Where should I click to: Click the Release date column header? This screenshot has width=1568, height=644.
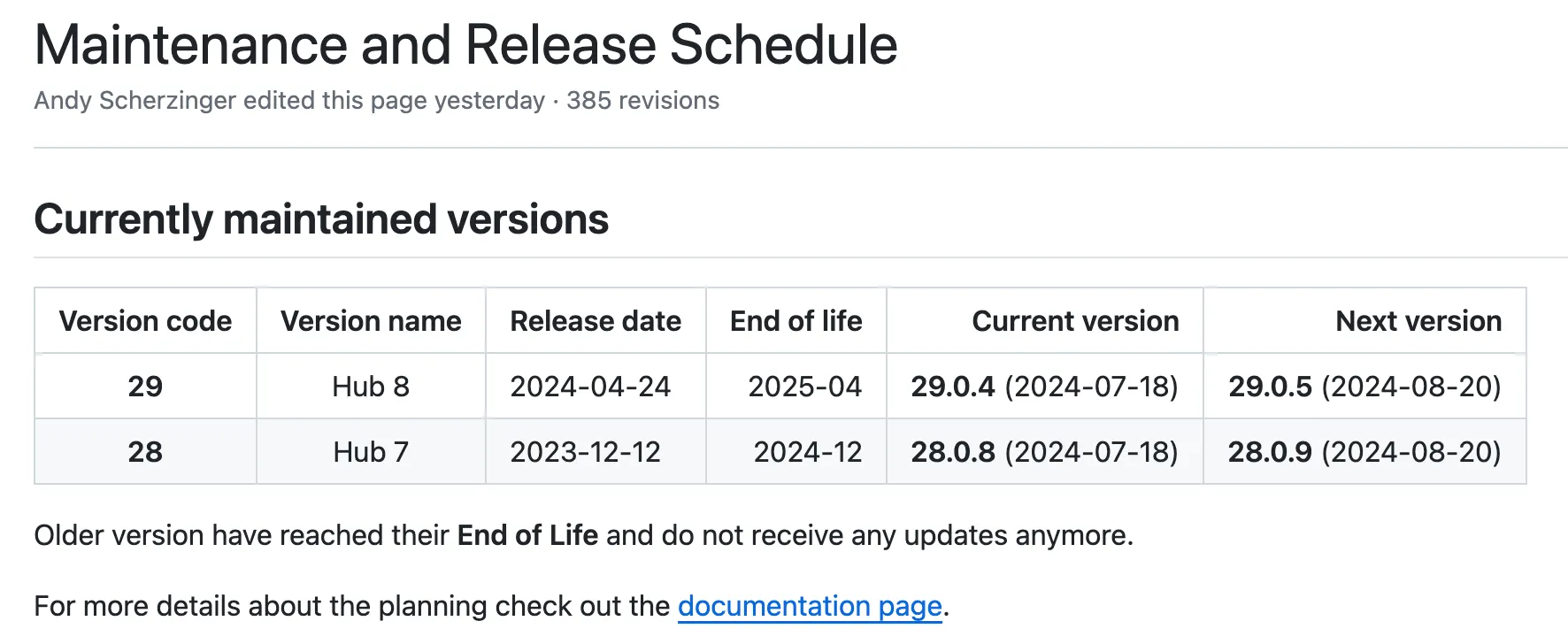[596, 321]
